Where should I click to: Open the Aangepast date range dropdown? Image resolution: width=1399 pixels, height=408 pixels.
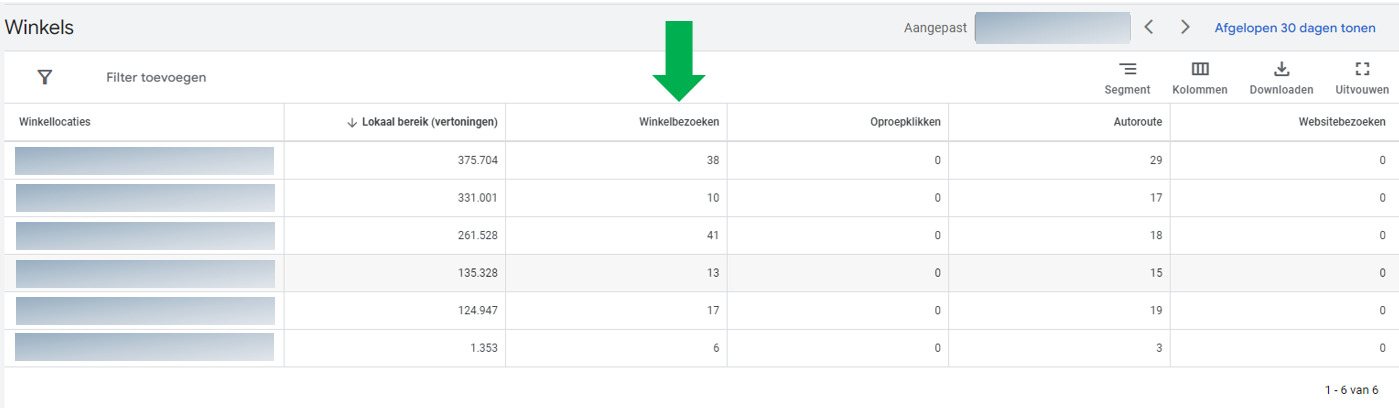pyautogui.click(x=1052, y=27)
